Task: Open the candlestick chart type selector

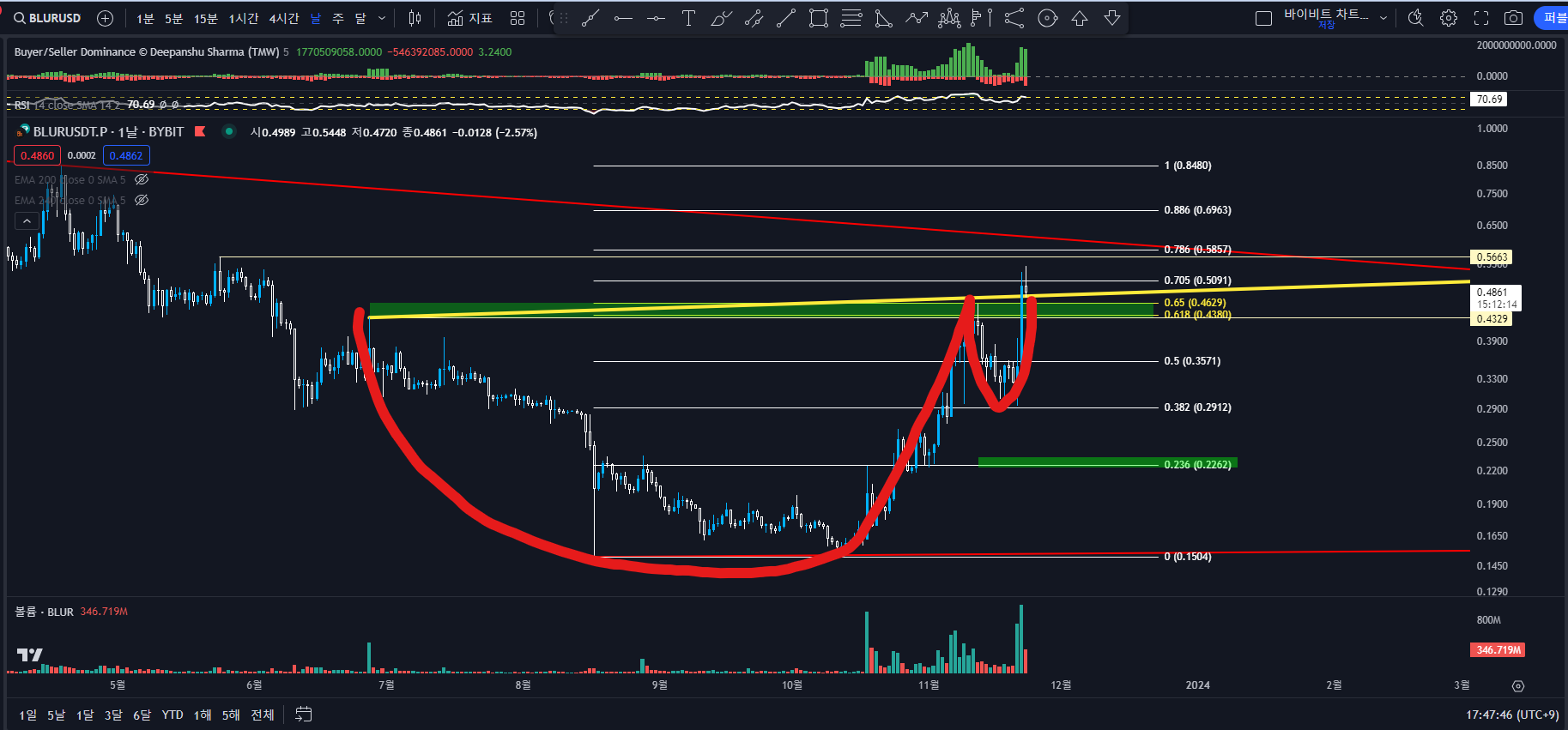Action: tap(415, 18)
